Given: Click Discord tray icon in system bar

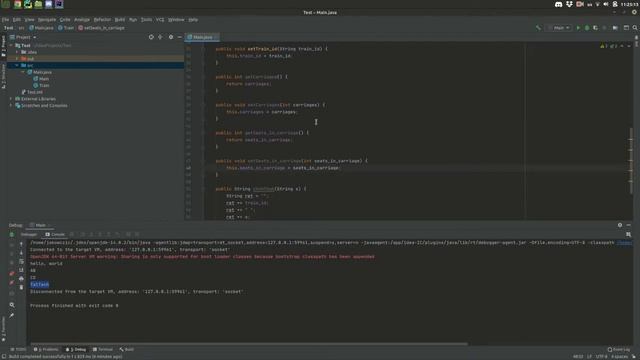Looking at the screenshot, I should click(x=558, y=4).
